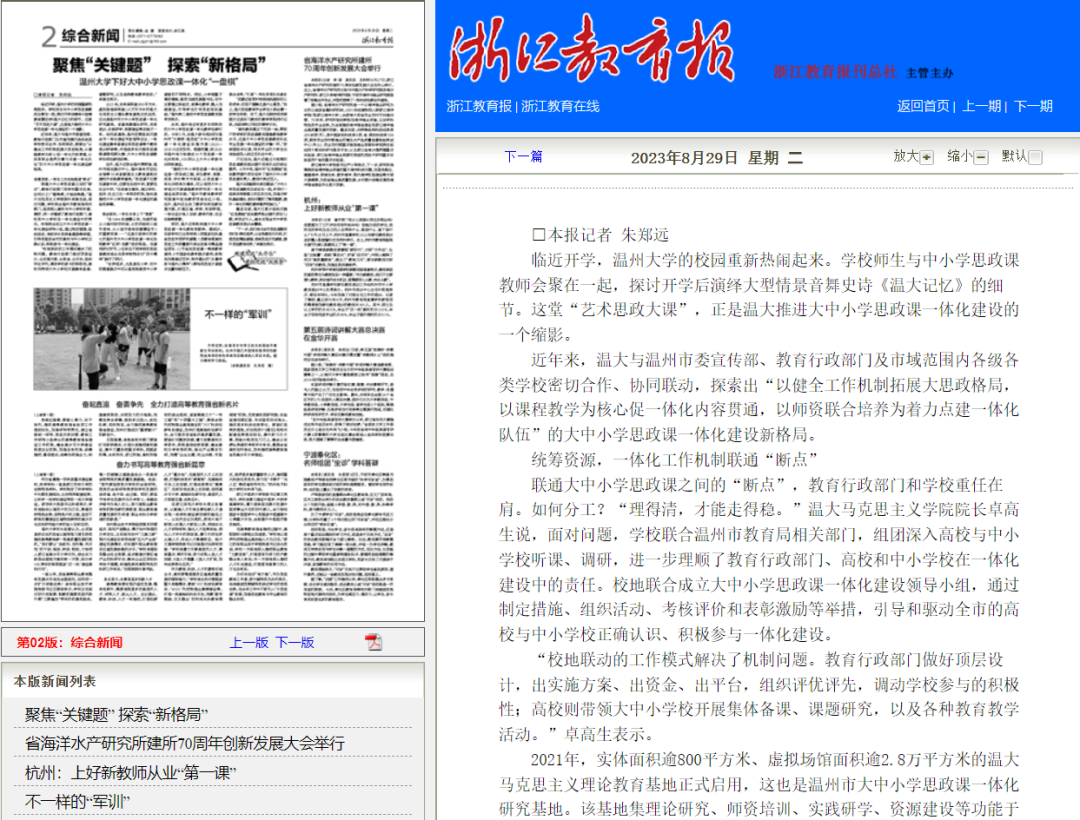This screenshot has width=1080, height=820.
Task: Open the PDF version of the newspaper page
Action: (373, 642)
